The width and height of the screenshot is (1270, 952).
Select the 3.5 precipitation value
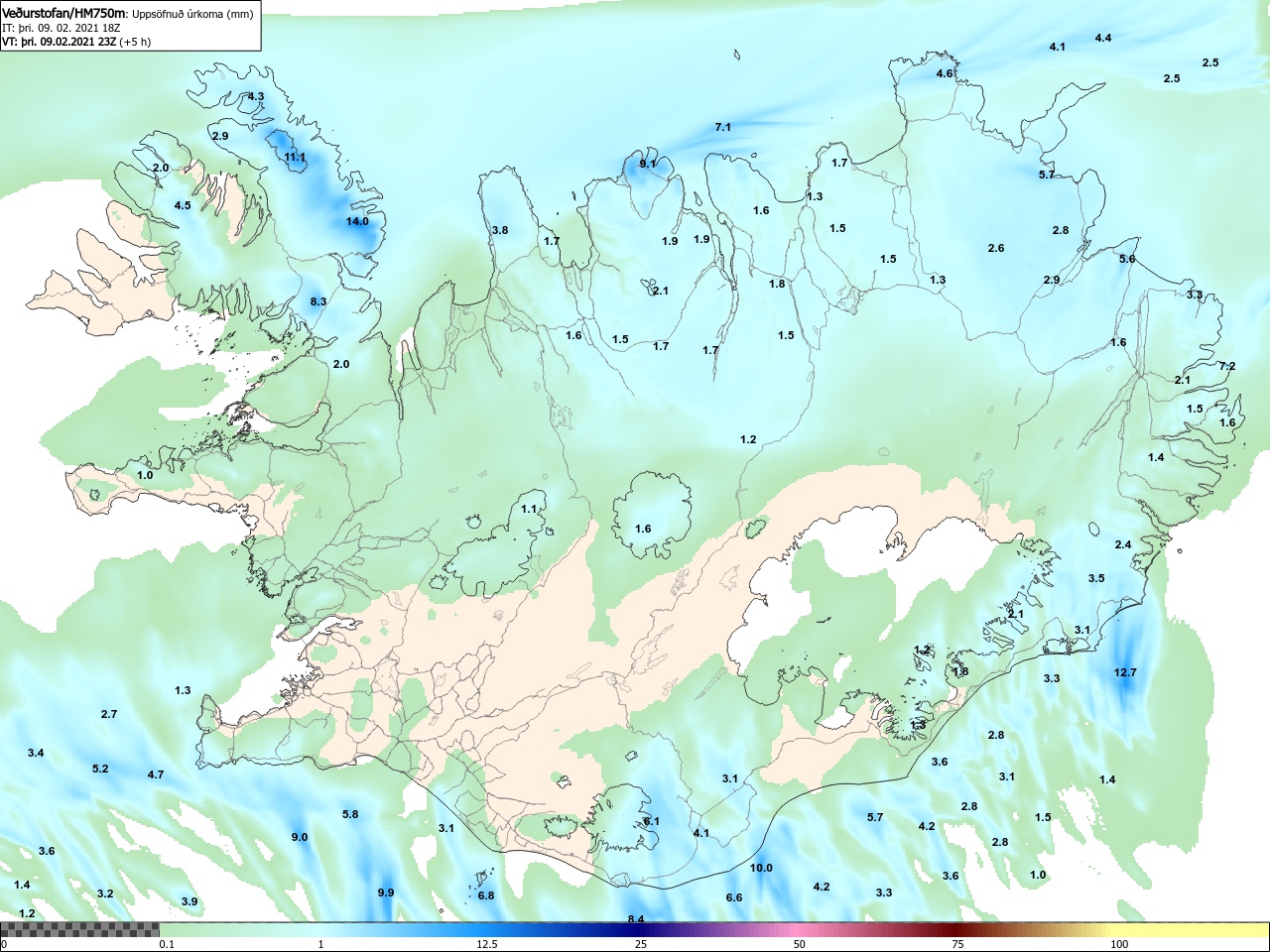pyautogui.click(x=1096, y=578)
